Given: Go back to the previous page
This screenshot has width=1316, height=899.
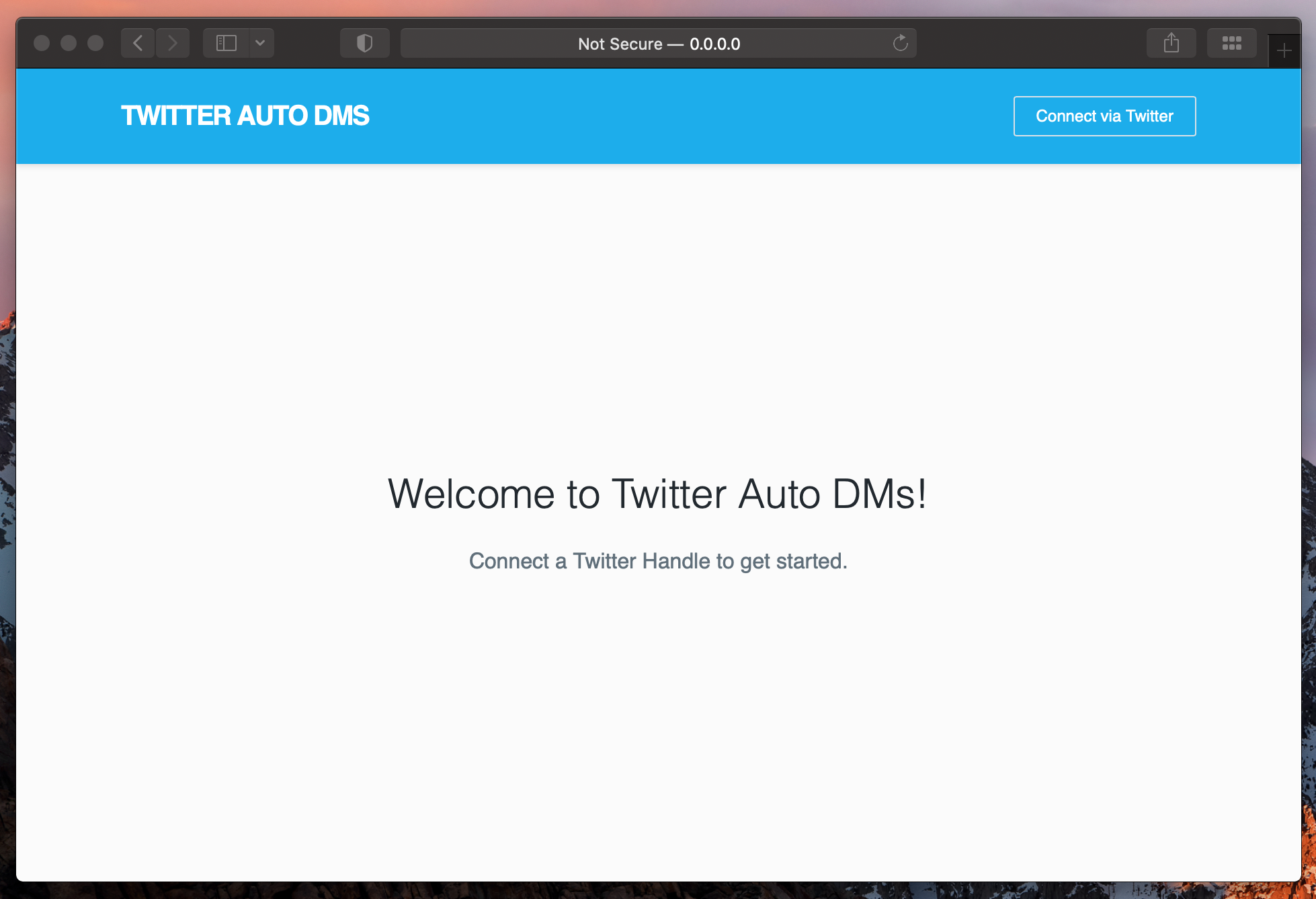Looking at the screenshot, I should click(x=138, y=44).
